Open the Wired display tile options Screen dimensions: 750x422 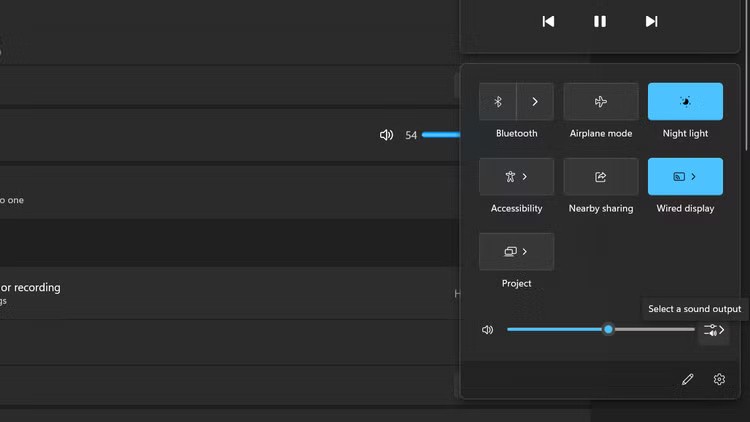coord(685,177)
